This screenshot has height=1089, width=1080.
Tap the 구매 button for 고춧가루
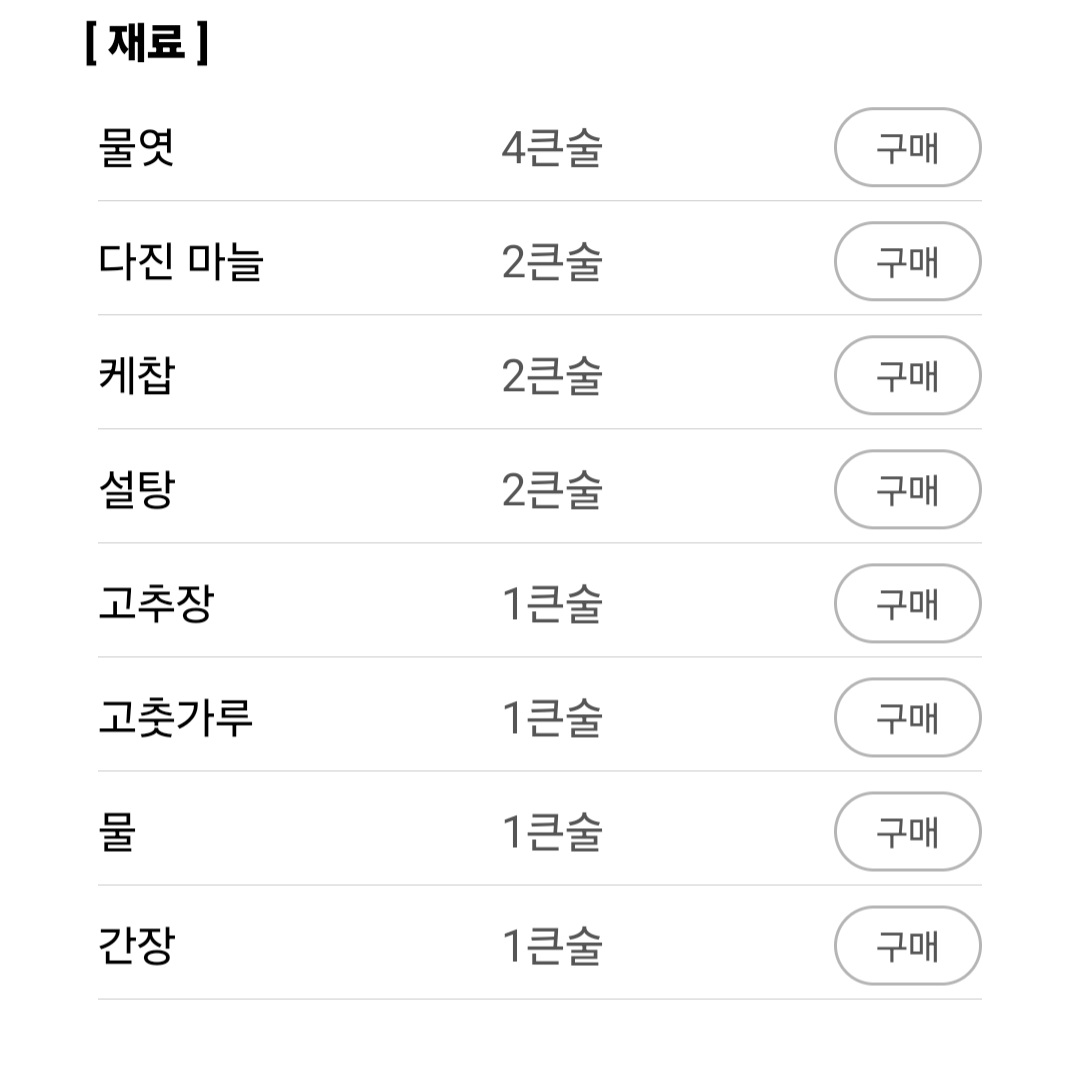907,717
